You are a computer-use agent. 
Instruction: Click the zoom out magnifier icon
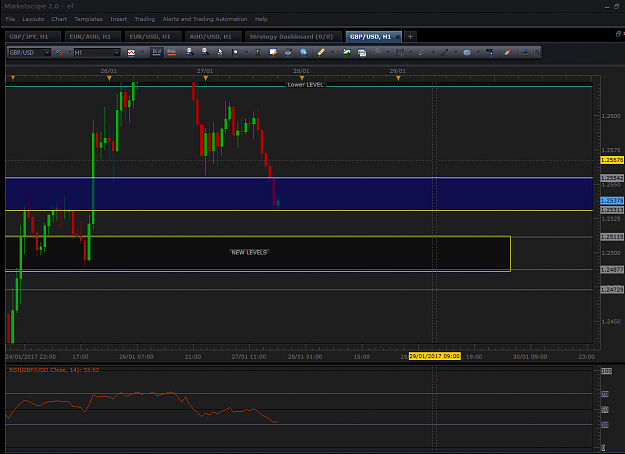coord(205,52)
